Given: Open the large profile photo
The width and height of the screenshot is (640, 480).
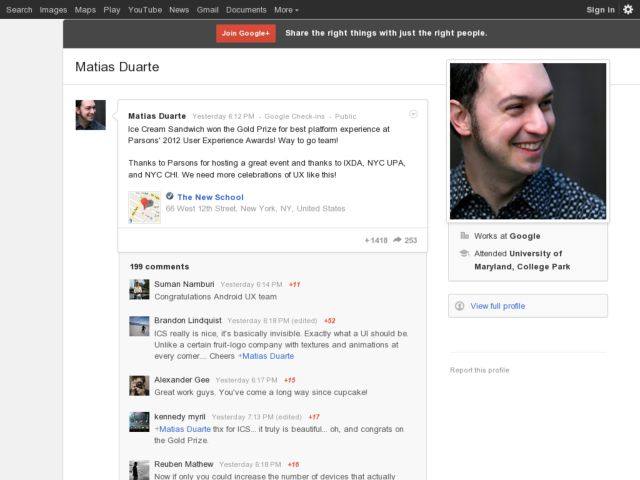Looking at the screenshot, I should coord(527,141).
